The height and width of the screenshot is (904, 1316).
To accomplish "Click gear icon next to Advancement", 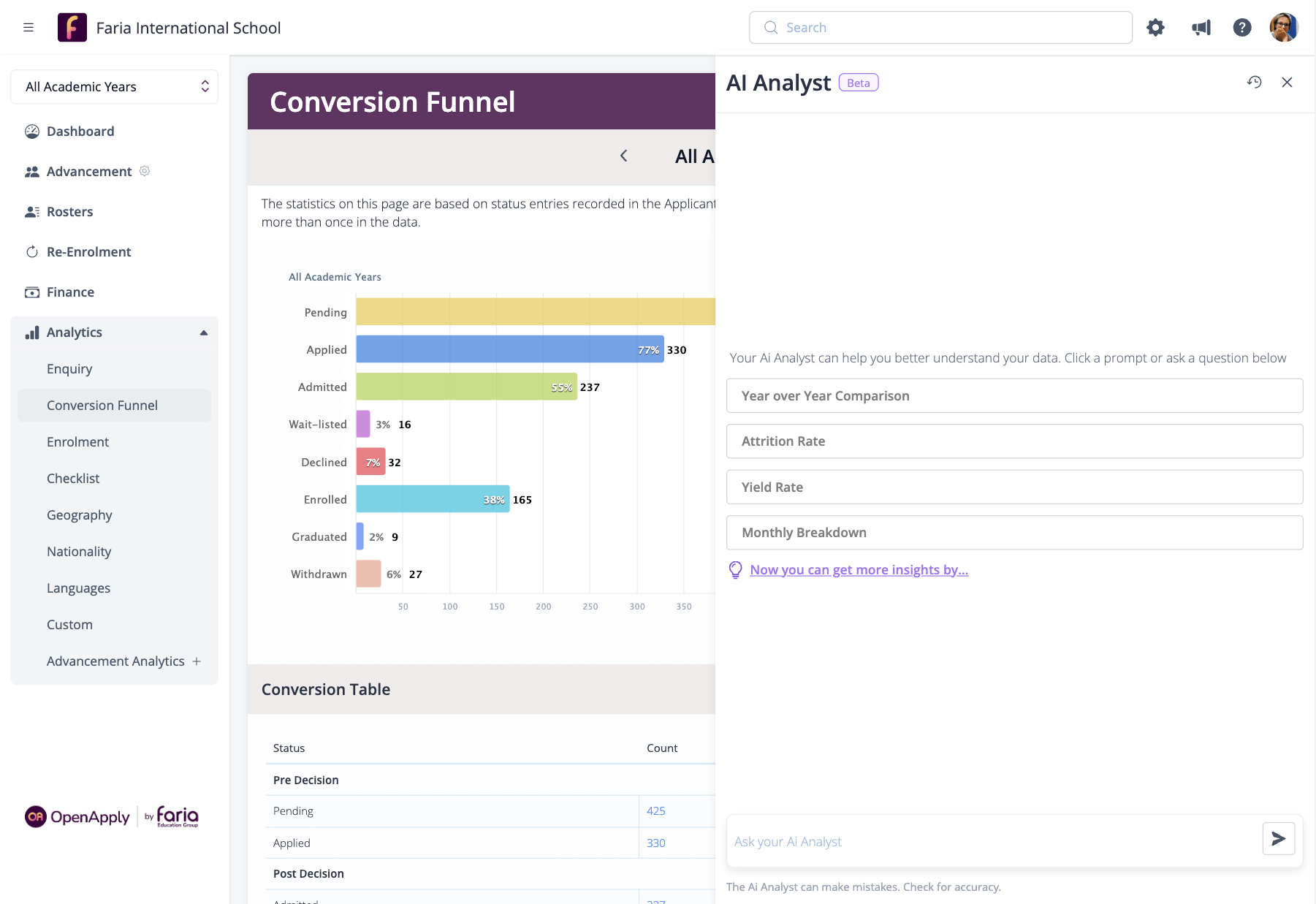I will pyautogui.click(x=145, y=171).
